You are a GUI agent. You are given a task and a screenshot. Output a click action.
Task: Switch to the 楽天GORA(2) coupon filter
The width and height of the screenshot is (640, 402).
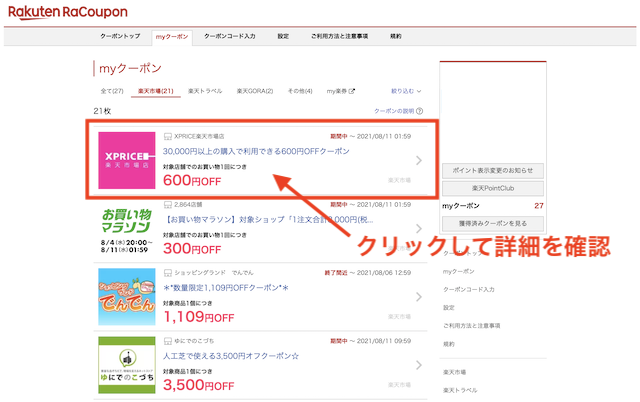(255, 91)
